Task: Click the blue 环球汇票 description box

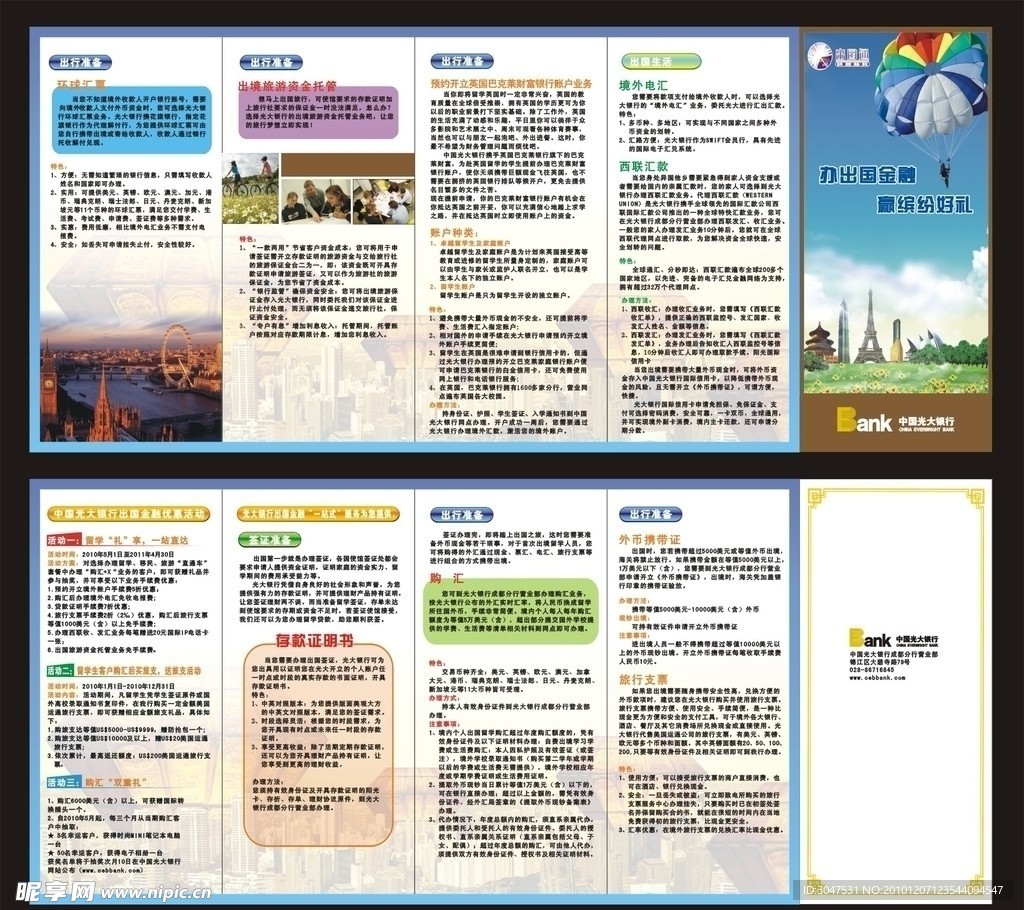Action: coord(132,120)
